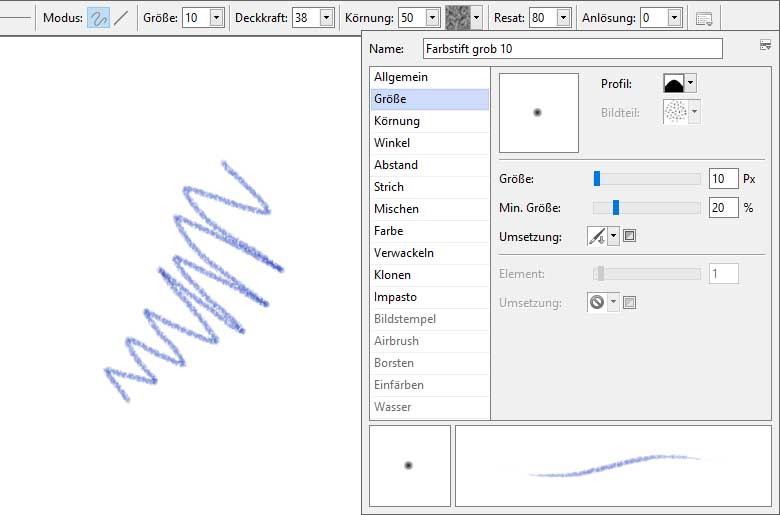Select the Bildstempel category
The width and height of the screenshot is (780, 515).
pos(430,319)
